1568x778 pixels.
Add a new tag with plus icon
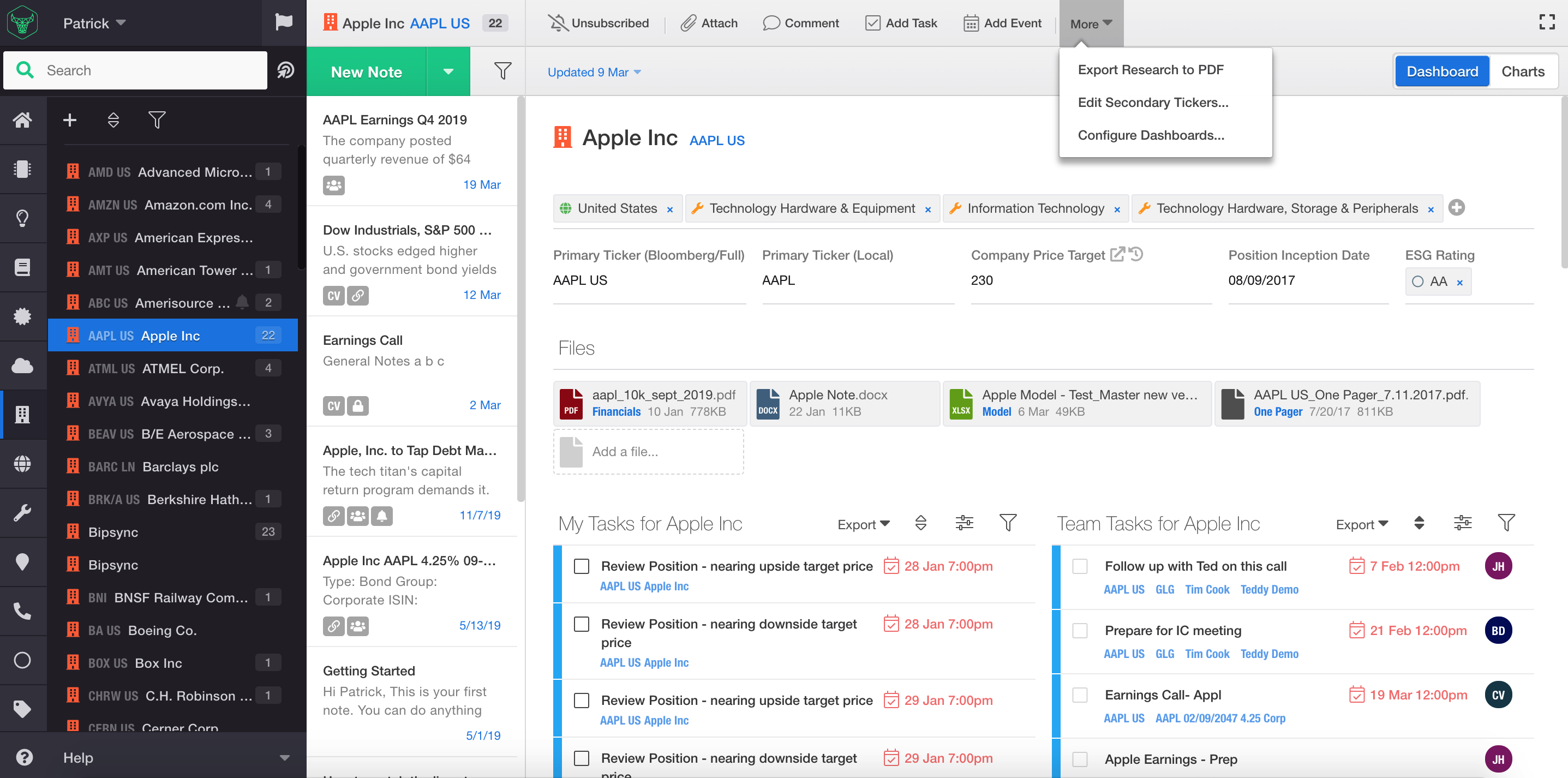[1457, 208]
